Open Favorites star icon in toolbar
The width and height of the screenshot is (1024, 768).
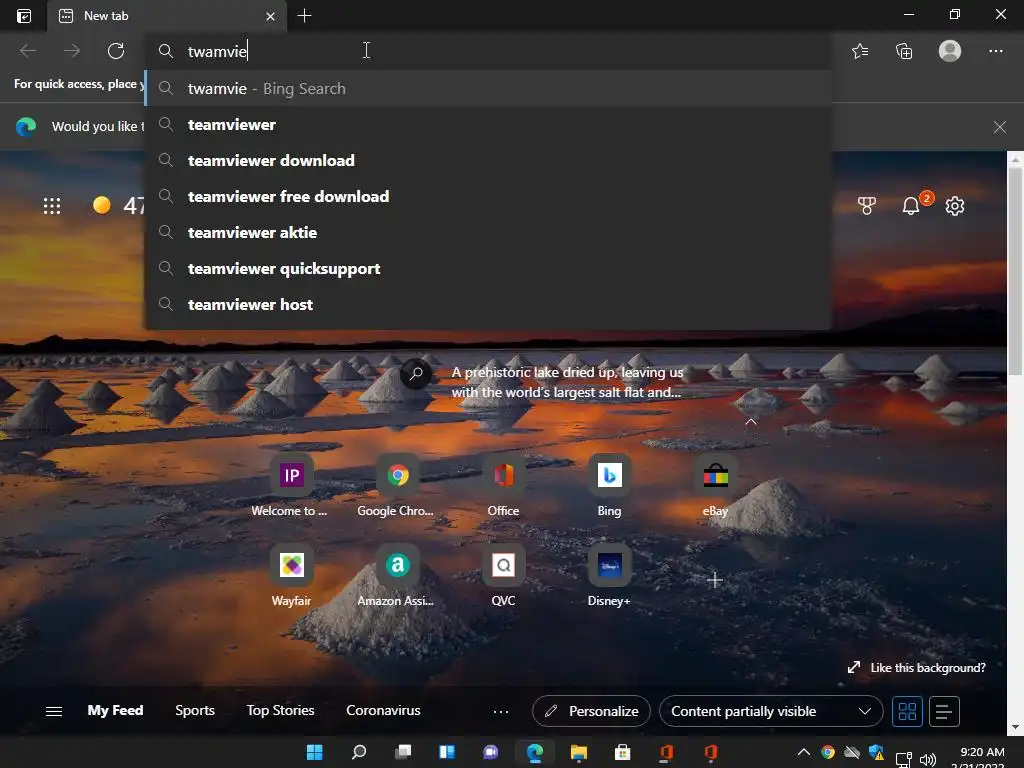(860, 51)
